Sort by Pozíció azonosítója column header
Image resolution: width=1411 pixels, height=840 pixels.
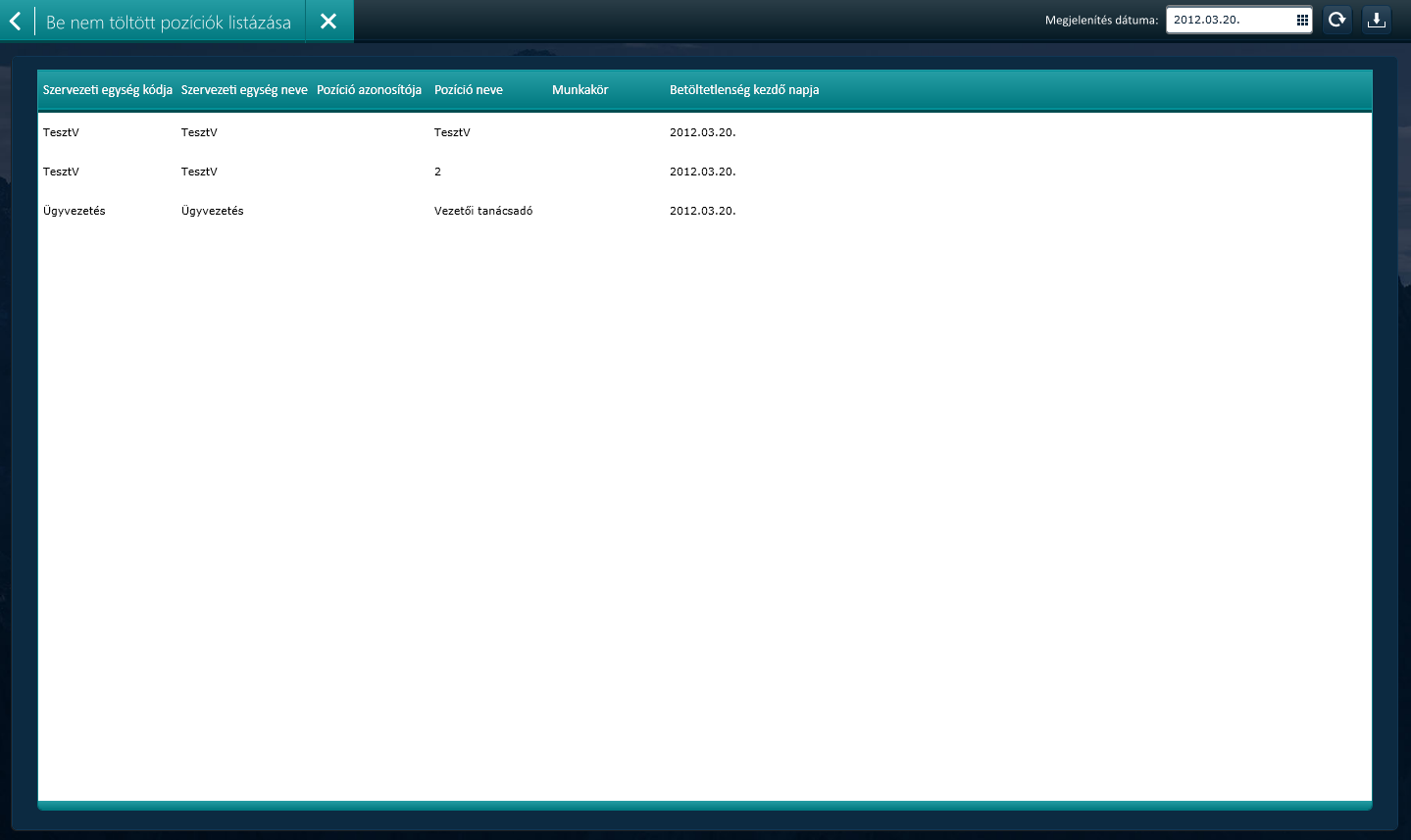[x=369, y=90]
